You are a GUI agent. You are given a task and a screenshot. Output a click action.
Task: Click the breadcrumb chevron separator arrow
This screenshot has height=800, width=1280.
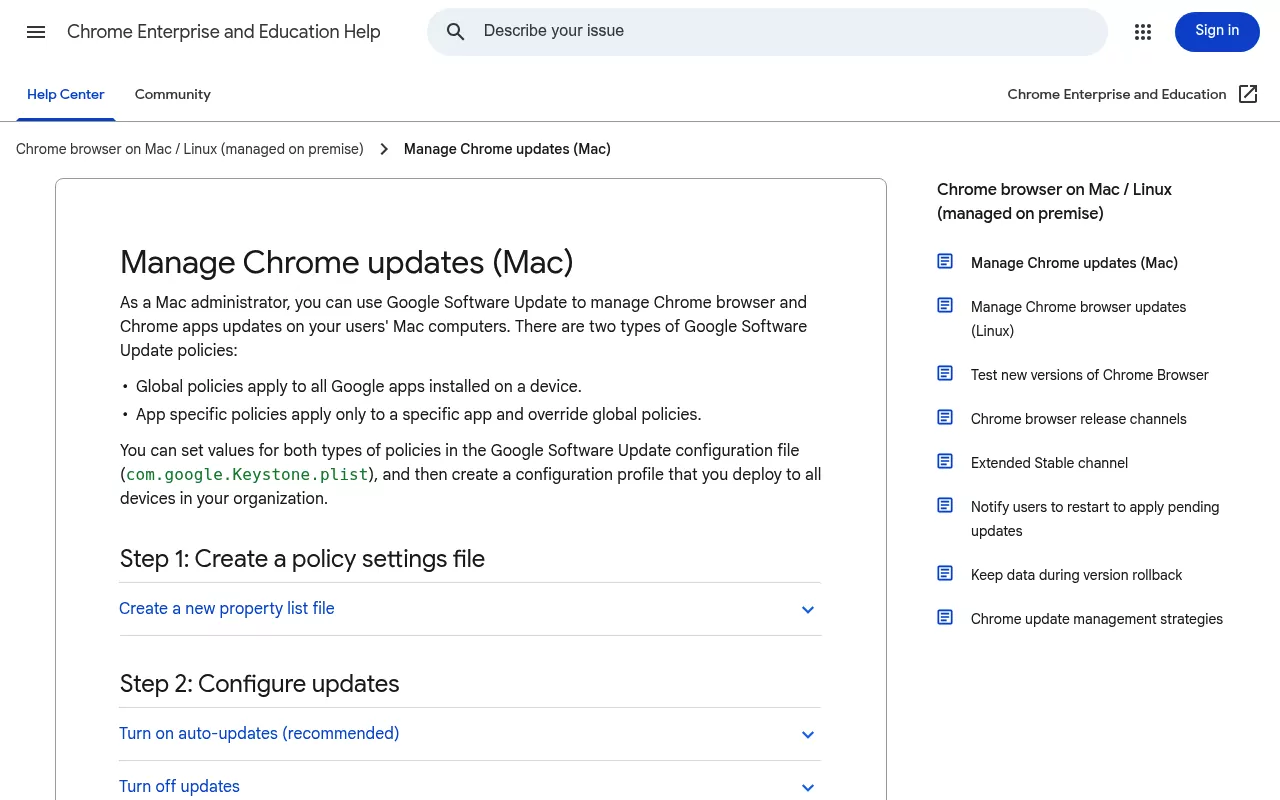(384, 149)
